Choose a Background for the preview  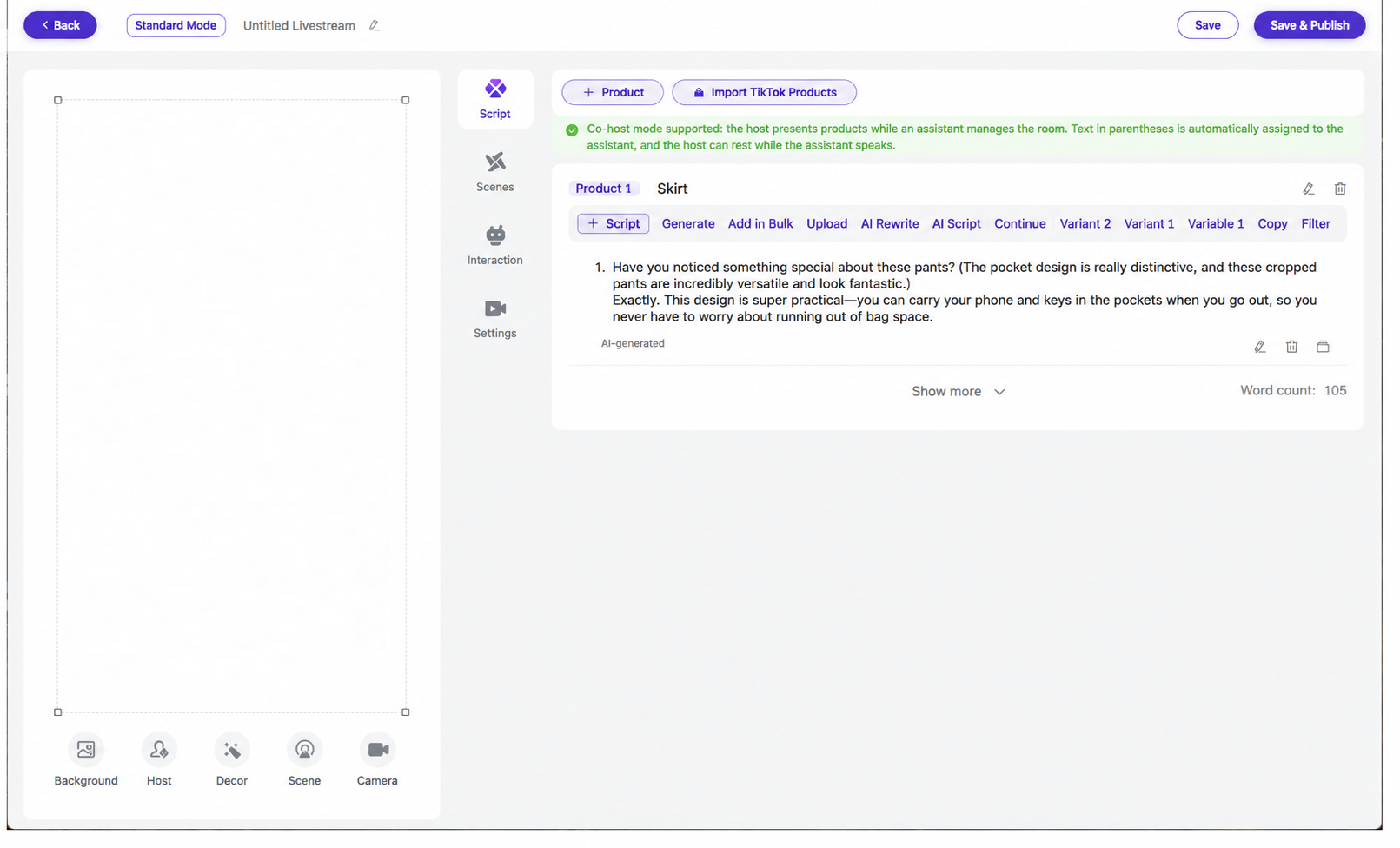(86, 760)
